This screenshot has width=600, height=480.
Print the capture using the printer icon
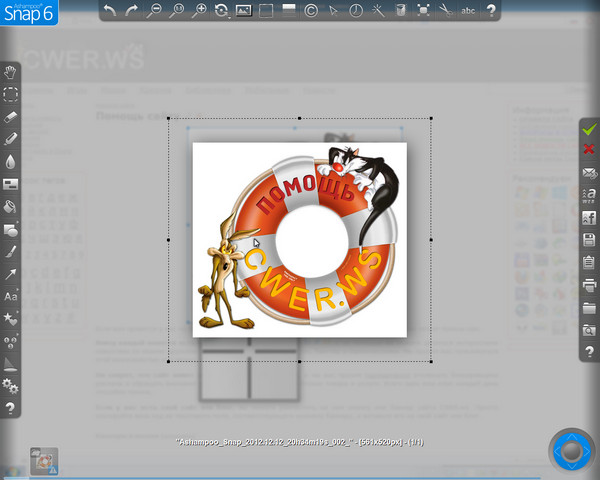tap(589, 285)
